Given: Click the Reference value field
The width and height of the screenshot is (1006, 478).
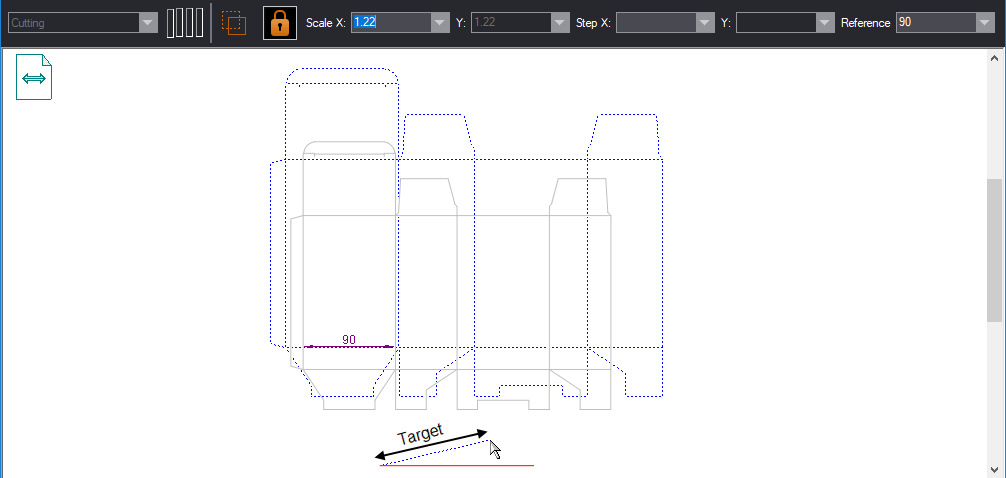Looking at the screenshot, I should pyautogui.click(x=935, y=22).
